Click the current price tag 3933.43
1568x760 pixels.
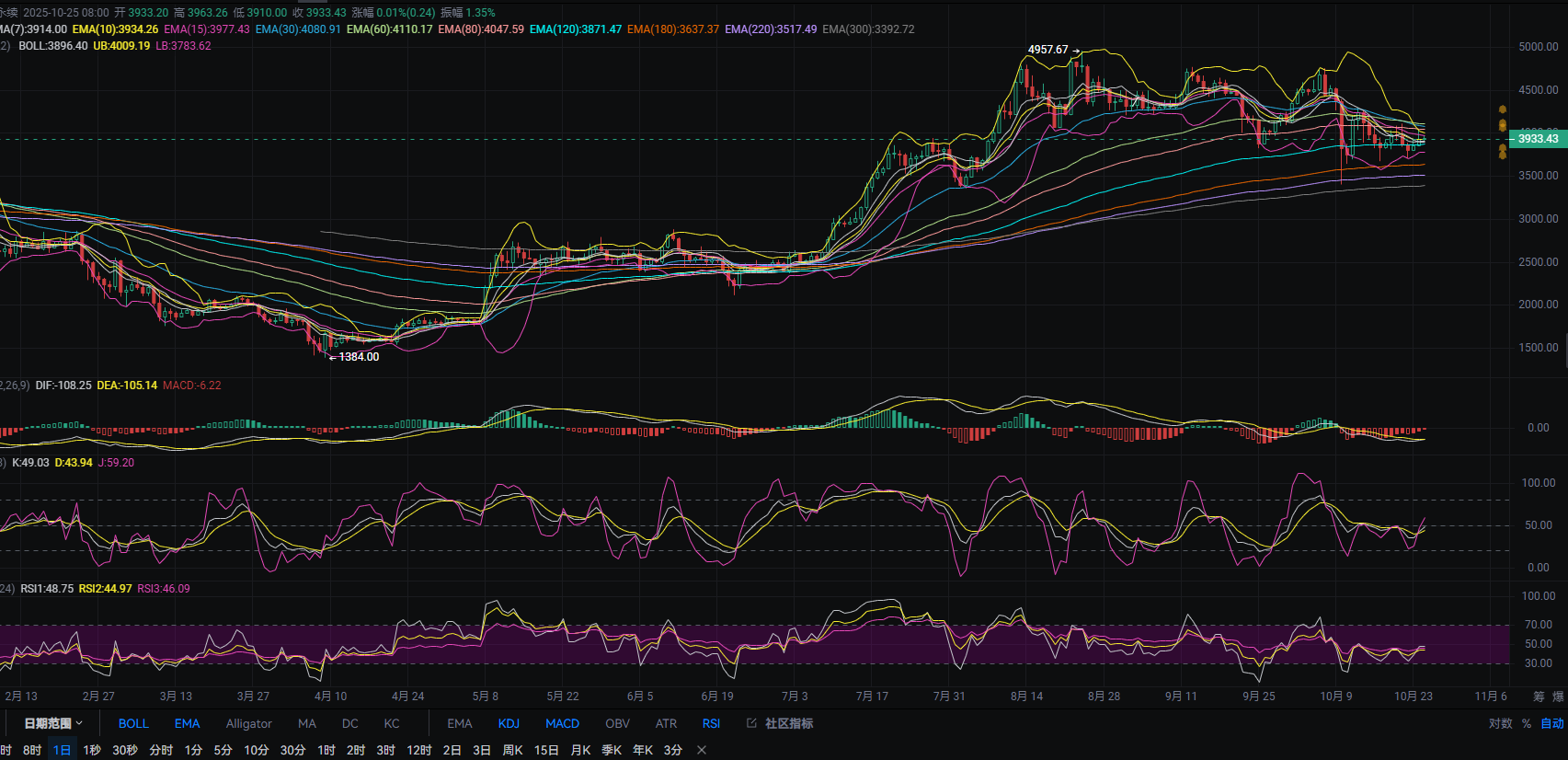coord(1537,139)
